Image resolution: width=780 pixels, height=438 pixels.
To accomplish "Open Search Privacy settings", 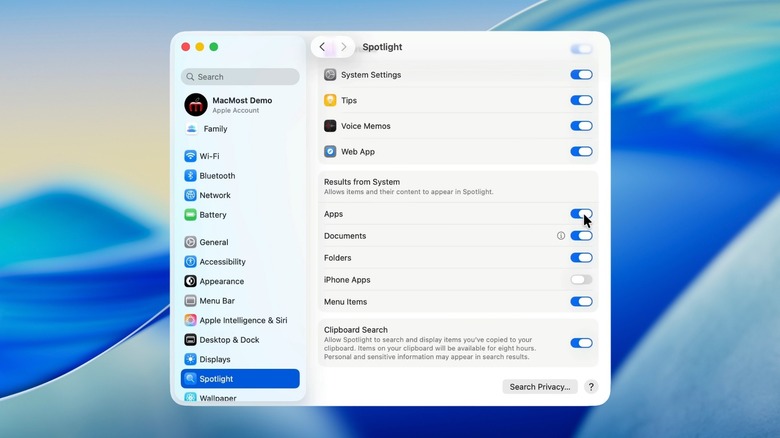I will click(x=540, y=387).
